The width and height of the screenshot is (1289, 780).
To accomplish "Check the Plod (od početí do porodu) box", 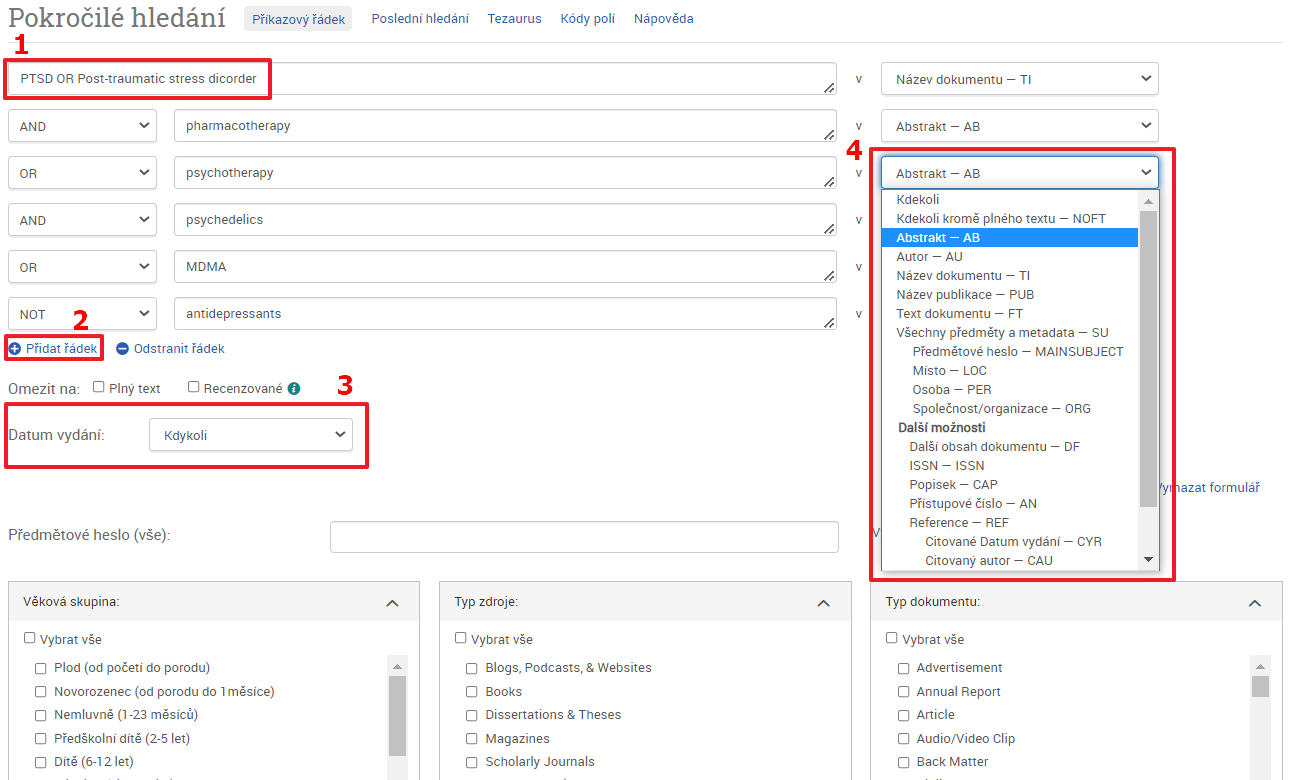I will 41,668.
